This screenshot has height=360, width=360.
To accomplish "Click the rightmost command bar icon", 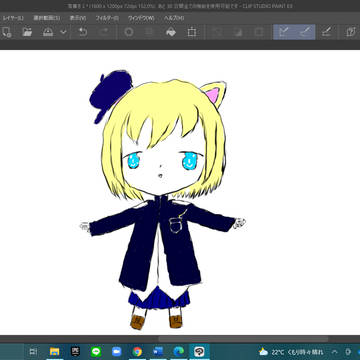I will pyautogui.click(x=351, y=32).
